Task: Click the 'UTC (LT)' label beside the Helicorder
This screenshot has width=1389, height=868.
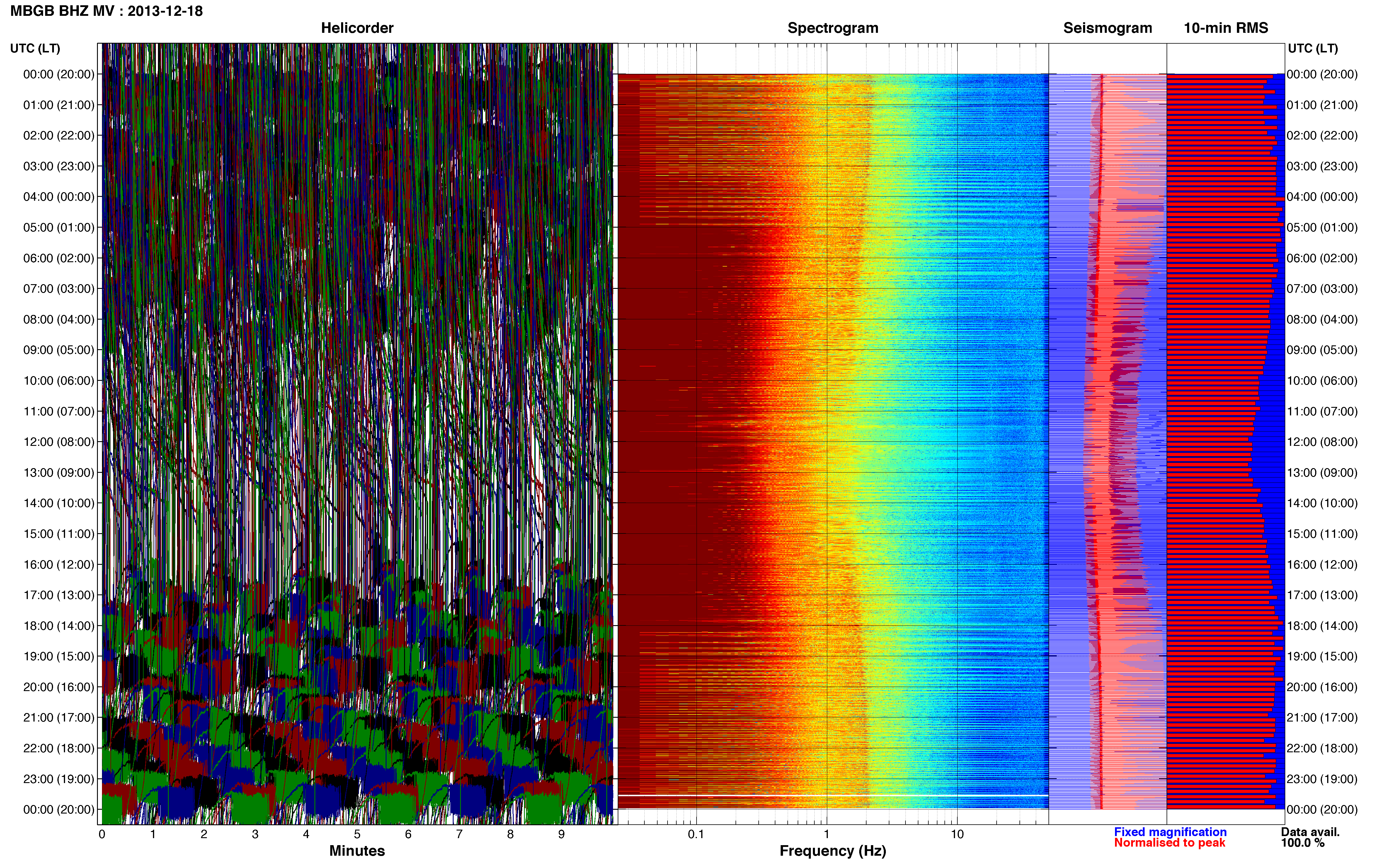Action: pyautogui.click(x=35, y=48)
